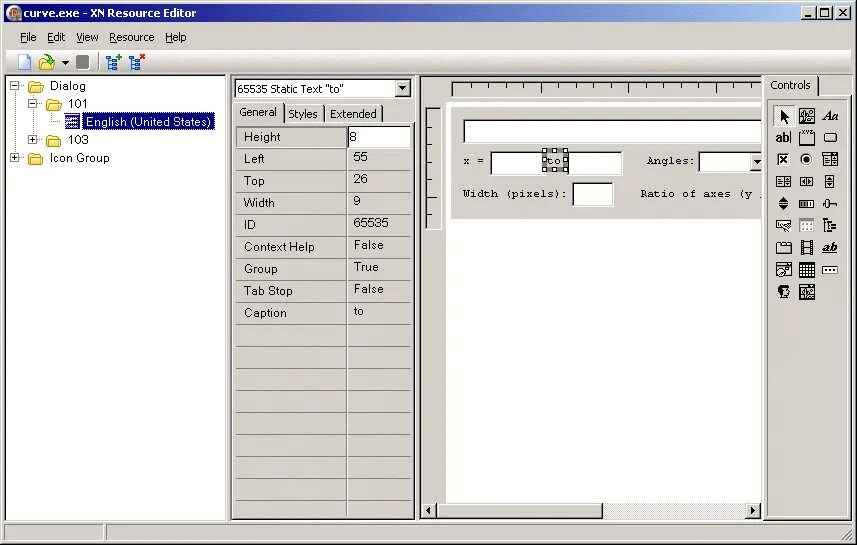The width and height of the screenshot is (857, 545).
Task: Click the Width property value 9
Action: (x=379, y=202)
